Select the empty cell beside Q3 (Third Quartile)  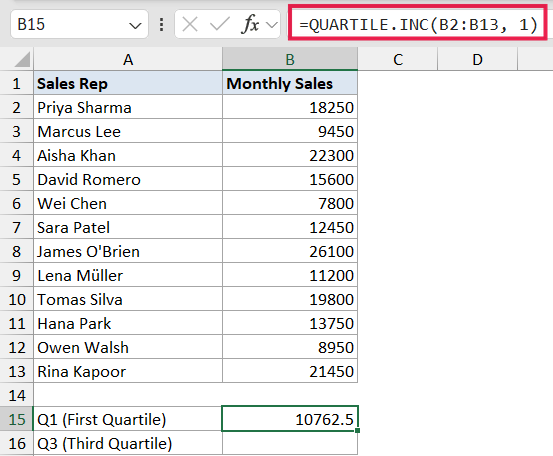click(x=290, y=443)
